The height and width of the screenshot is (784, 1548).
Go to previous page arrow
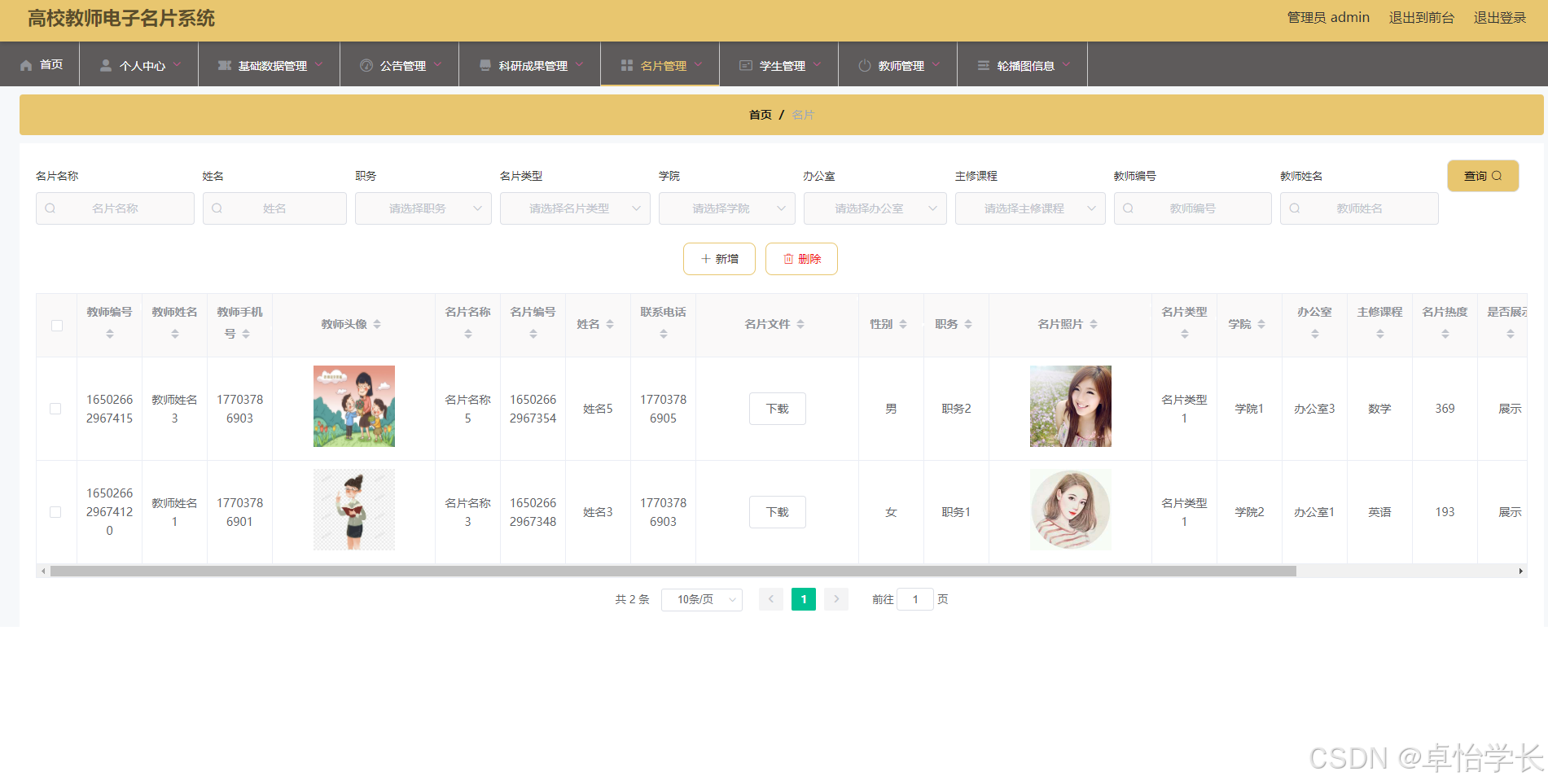[x=771, y=599]
